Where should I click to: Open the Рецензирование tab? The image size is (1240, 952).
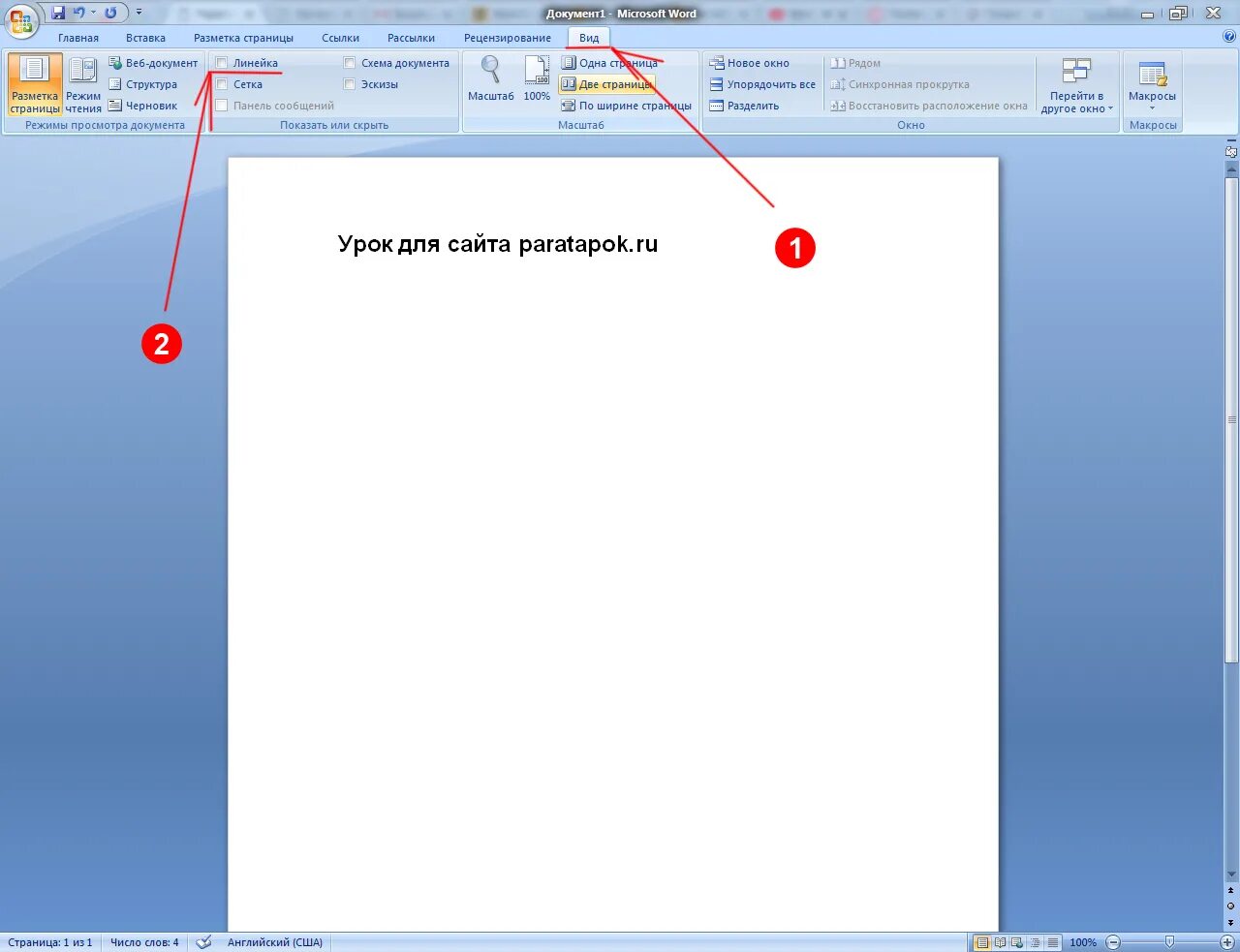508,38
